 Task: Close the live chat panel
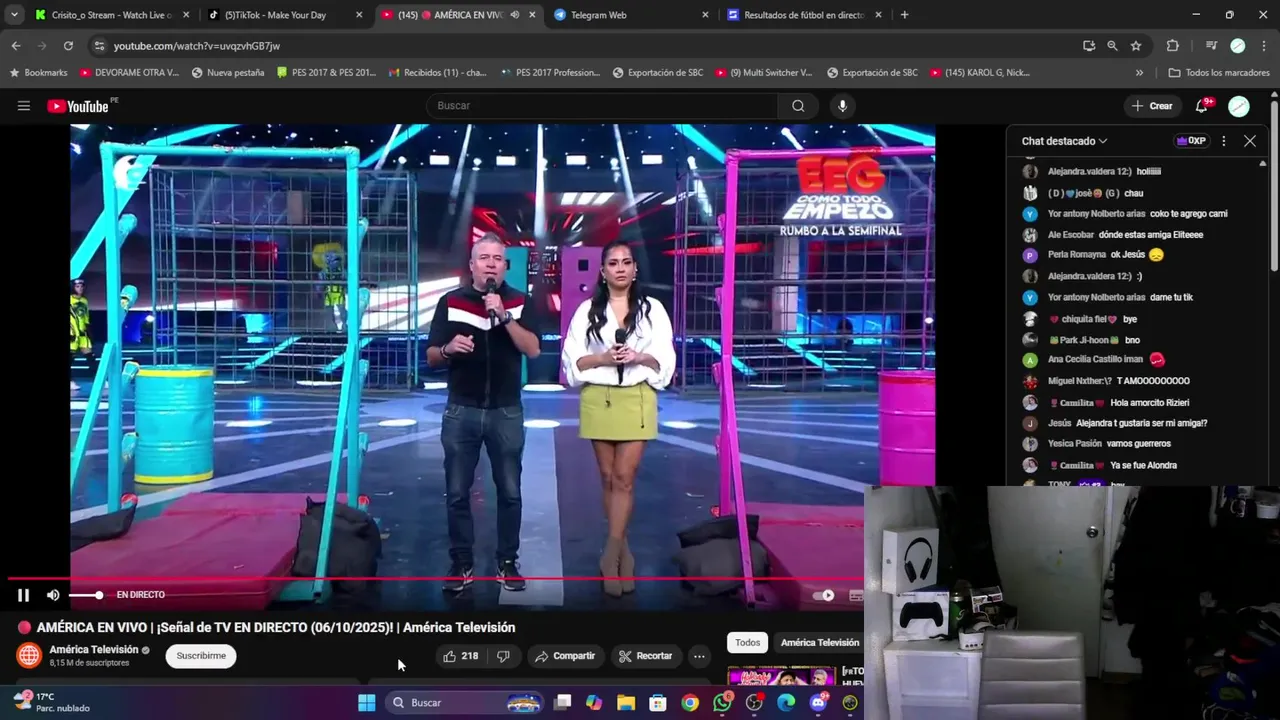[1250, 141]
